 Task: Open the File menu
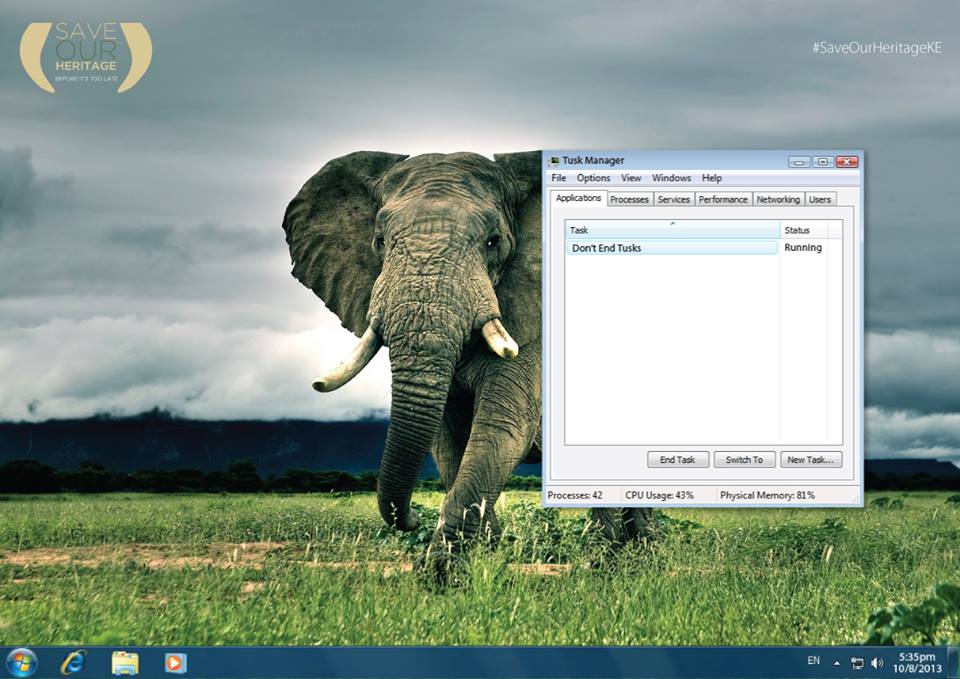coord(559,178)
